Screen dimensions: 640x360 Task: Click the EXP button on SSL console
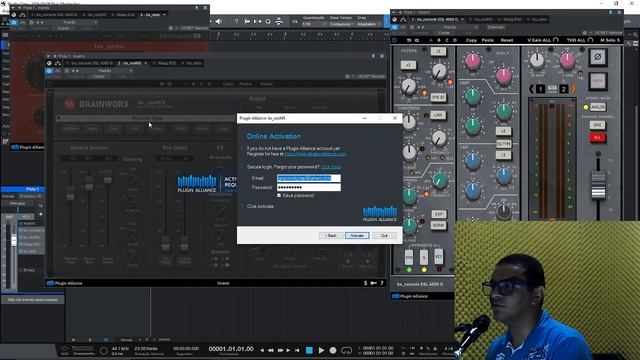tap(438, 214)
